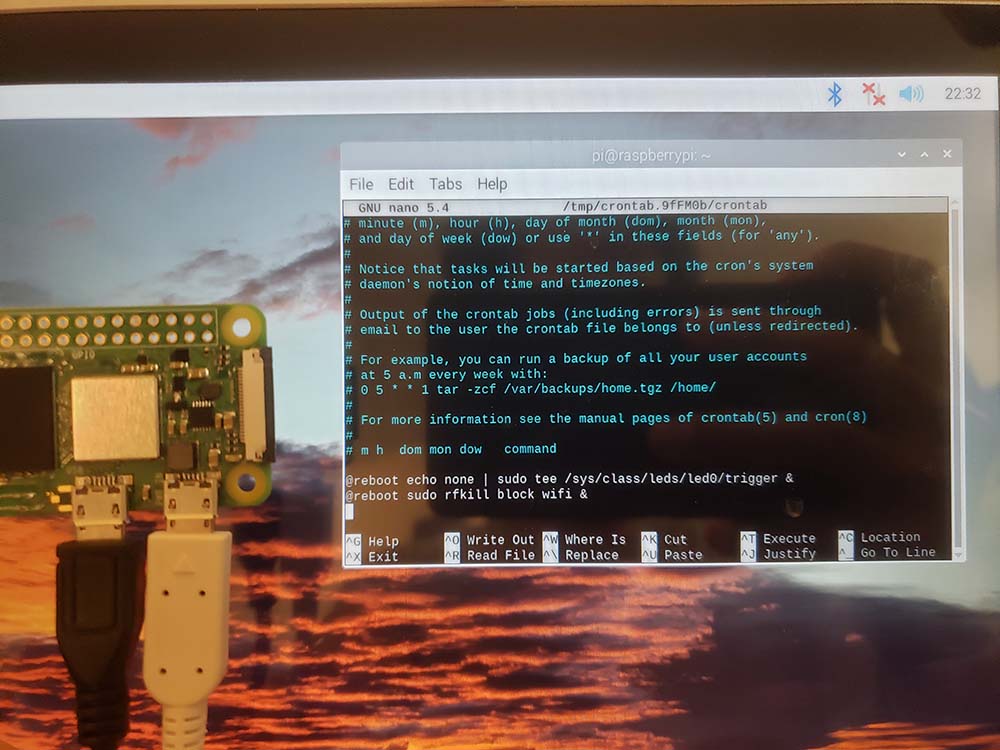Image resolution: width=1000 pixels, height=750 pixels.
Task: Open the Tabs menu in terminal
Action: click(445, 184)
